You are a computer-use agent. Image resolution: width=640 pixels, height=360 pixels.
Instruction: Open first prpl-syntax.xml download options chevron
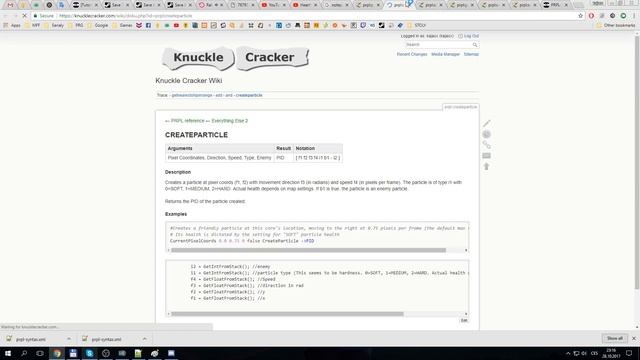(69, 339)
